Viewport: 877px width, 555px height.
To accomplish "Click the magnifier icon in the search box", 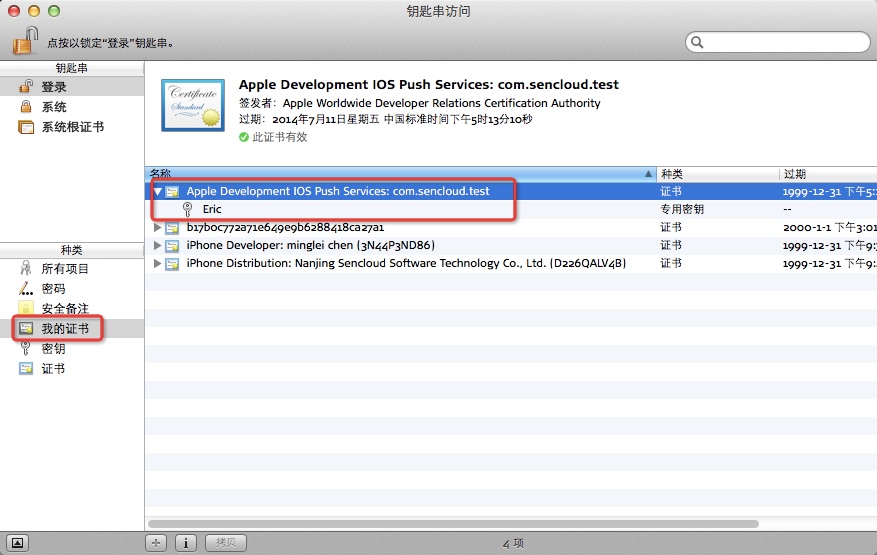I will pyautogui.click(x=697, y=42).
